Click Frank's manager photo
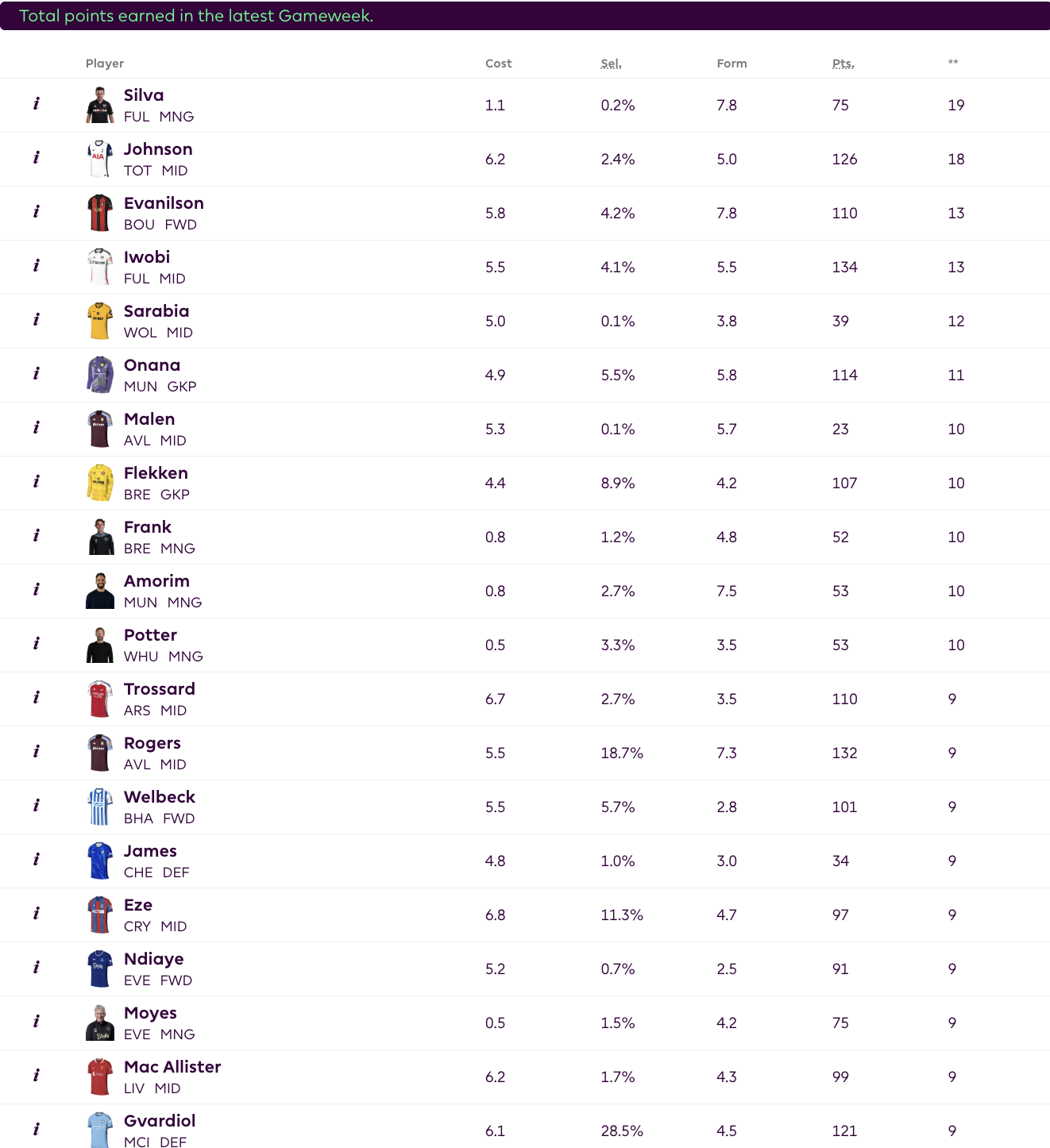The image size is (1050, 1148). (x=100, y=537)
